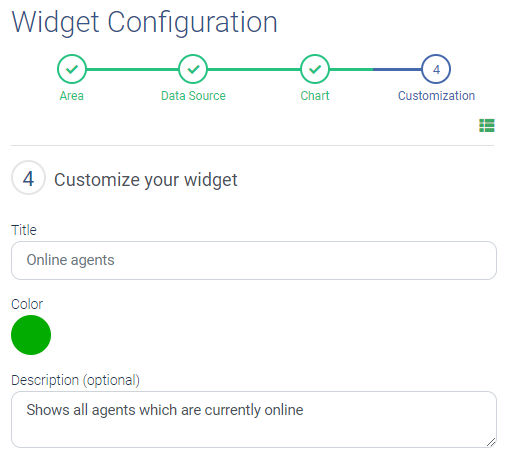Return to the Data Source step label
Image resolution: width=511 pixels, height=453 pixels.
(193, 96)
